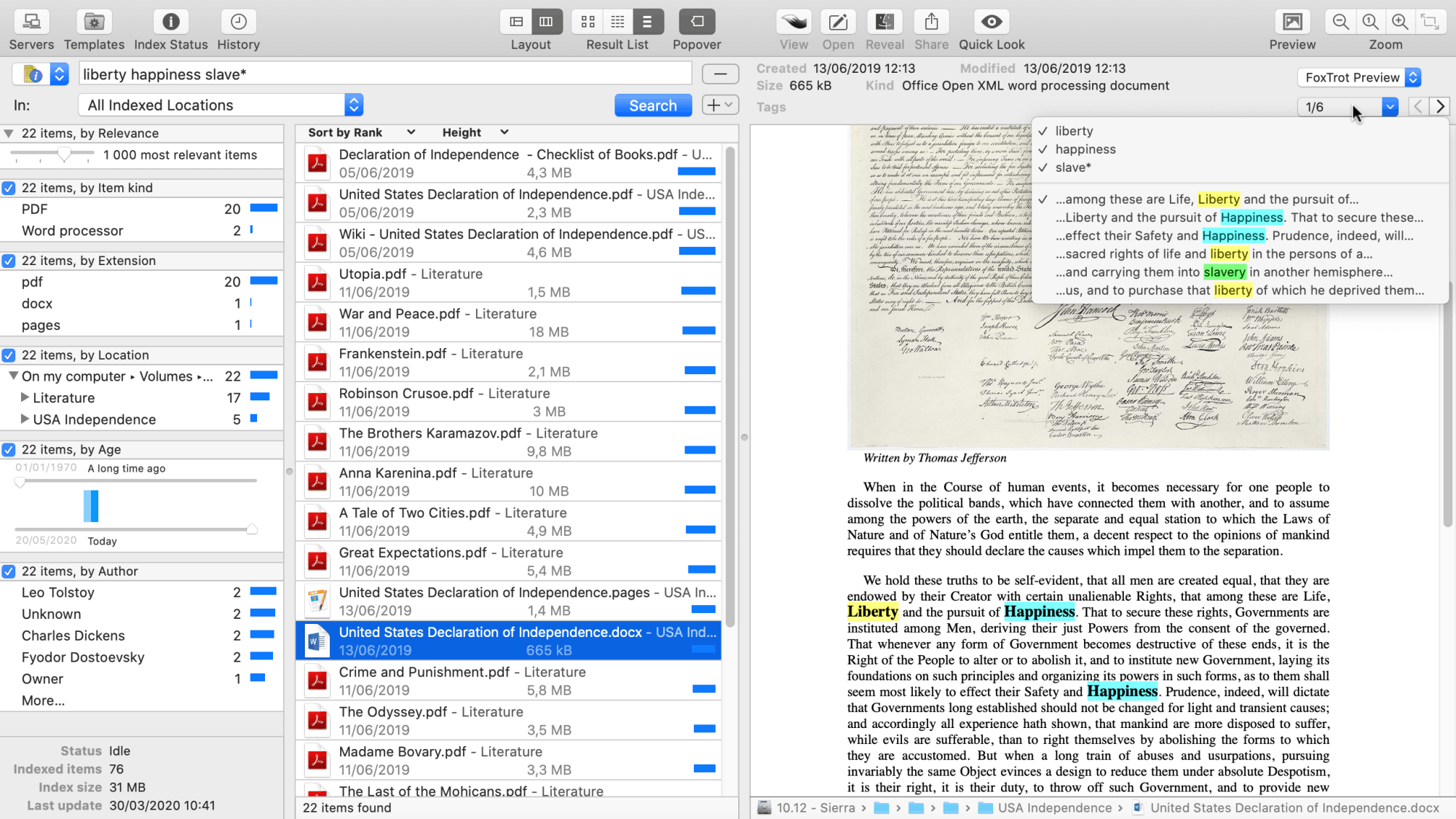This screenshot has width=1456, height=819.
Task: Click the zoom-to-fit icon
Action: pos(1430,22)
